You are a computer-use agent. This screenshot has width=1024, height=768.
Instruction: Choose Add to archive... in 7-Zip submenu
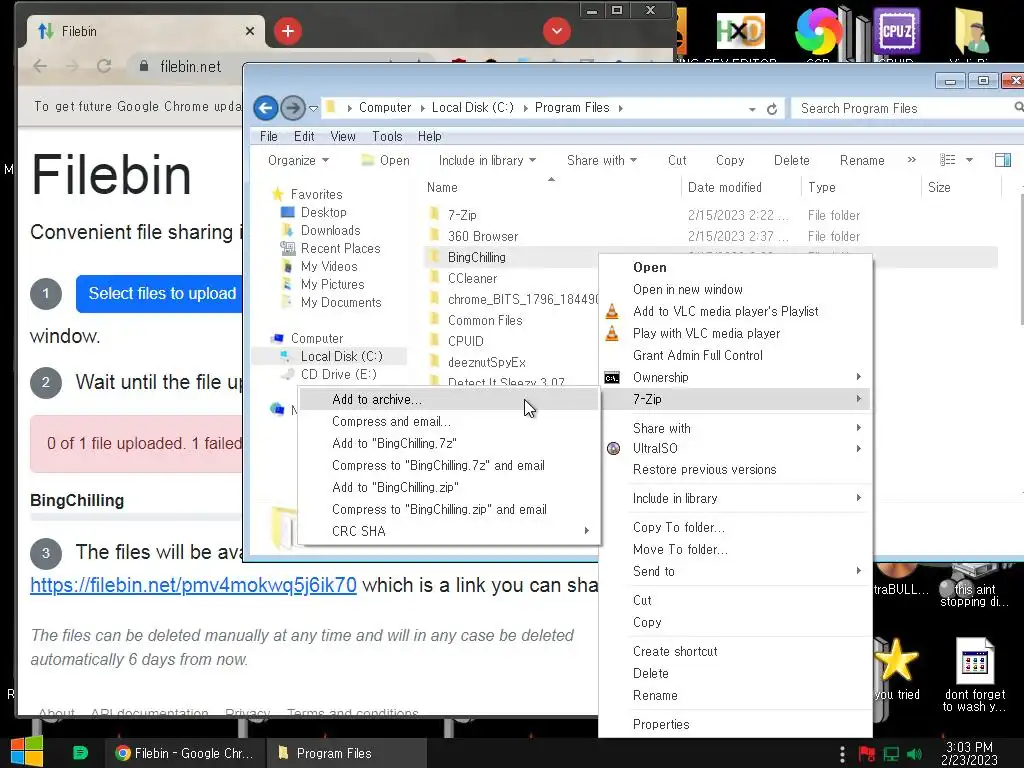click(449, 399)
